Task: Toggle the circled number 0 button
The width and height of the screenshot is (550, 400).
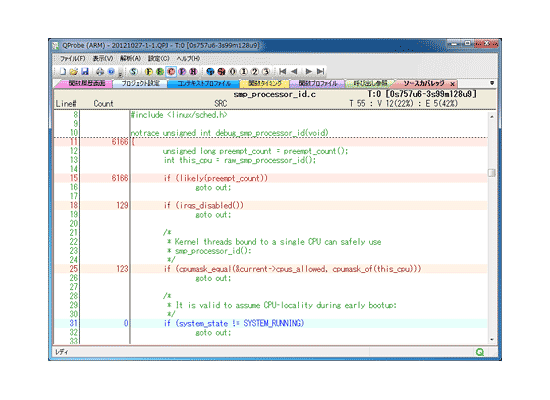Action: click(233, 72)
